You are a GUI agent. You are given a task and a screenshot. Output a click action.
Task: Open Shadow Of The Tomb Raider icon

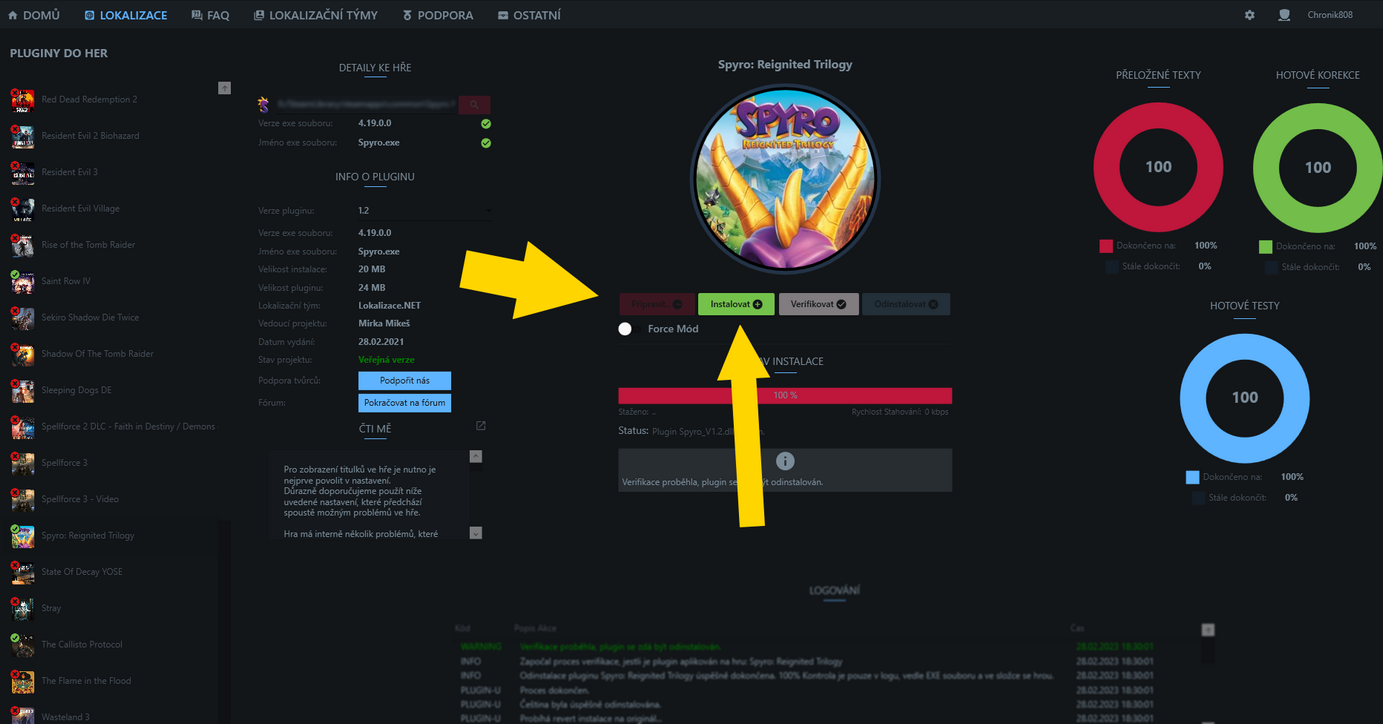[22, 354]
